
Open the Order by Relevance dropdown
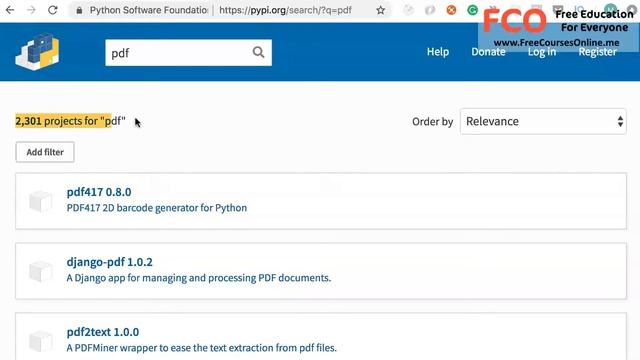pos(543,121)
